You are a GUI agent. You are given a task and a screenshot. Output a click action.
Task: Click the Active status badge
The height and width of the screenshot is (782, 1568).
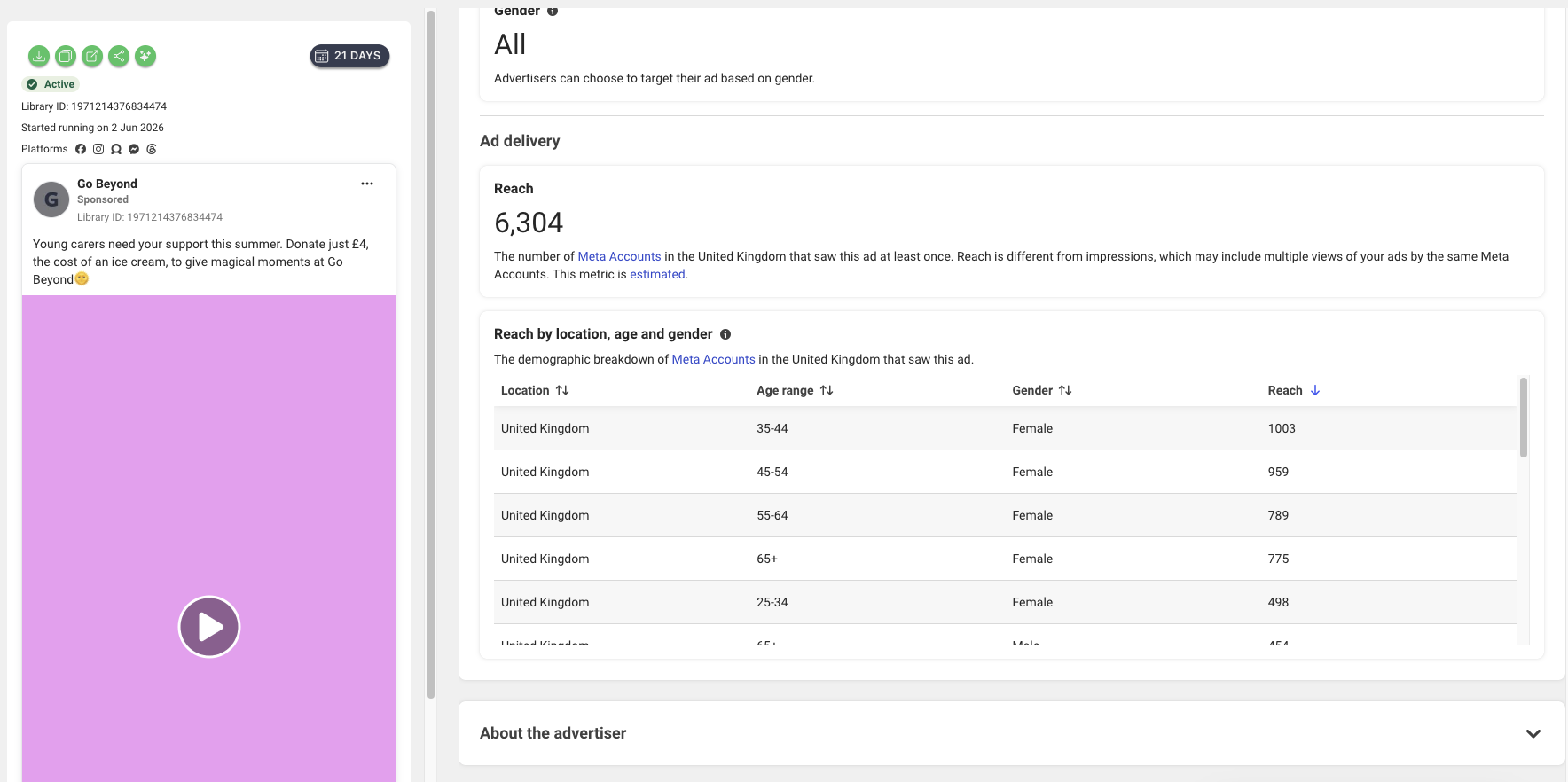pyautogui.click(x=51, y=84)
